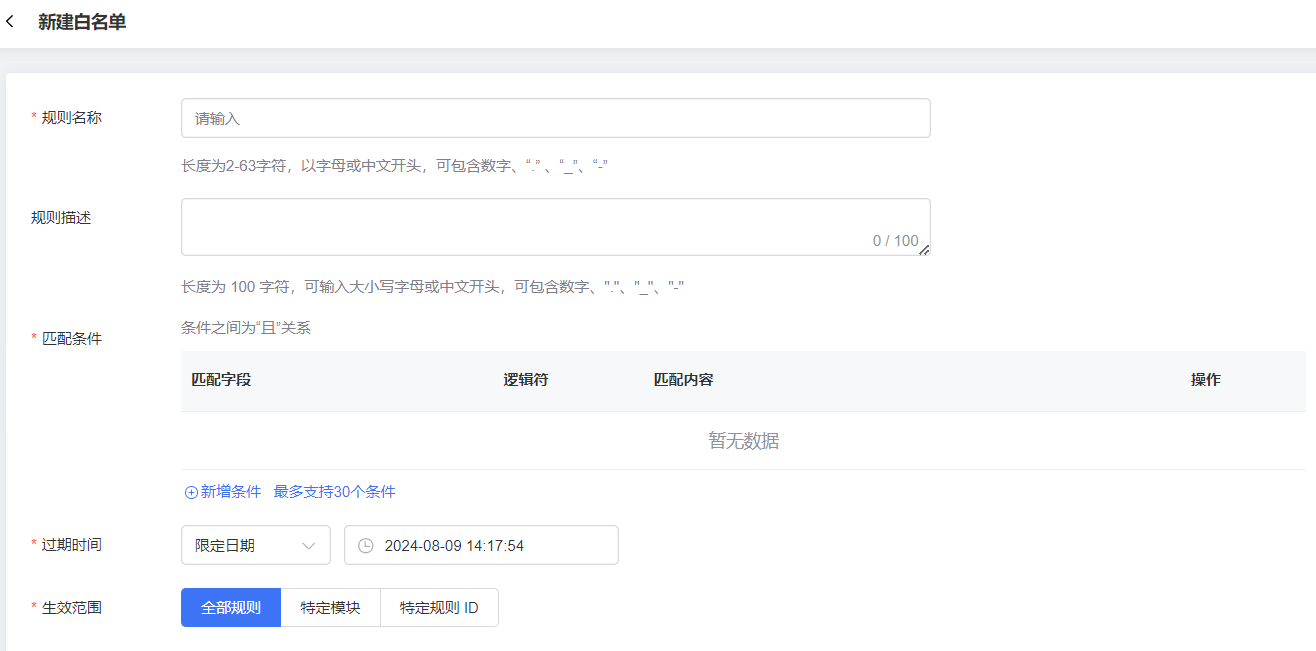Click the 新增条件 link text
Viewport: 1316px width, 651px height.
tap(231, 492)
